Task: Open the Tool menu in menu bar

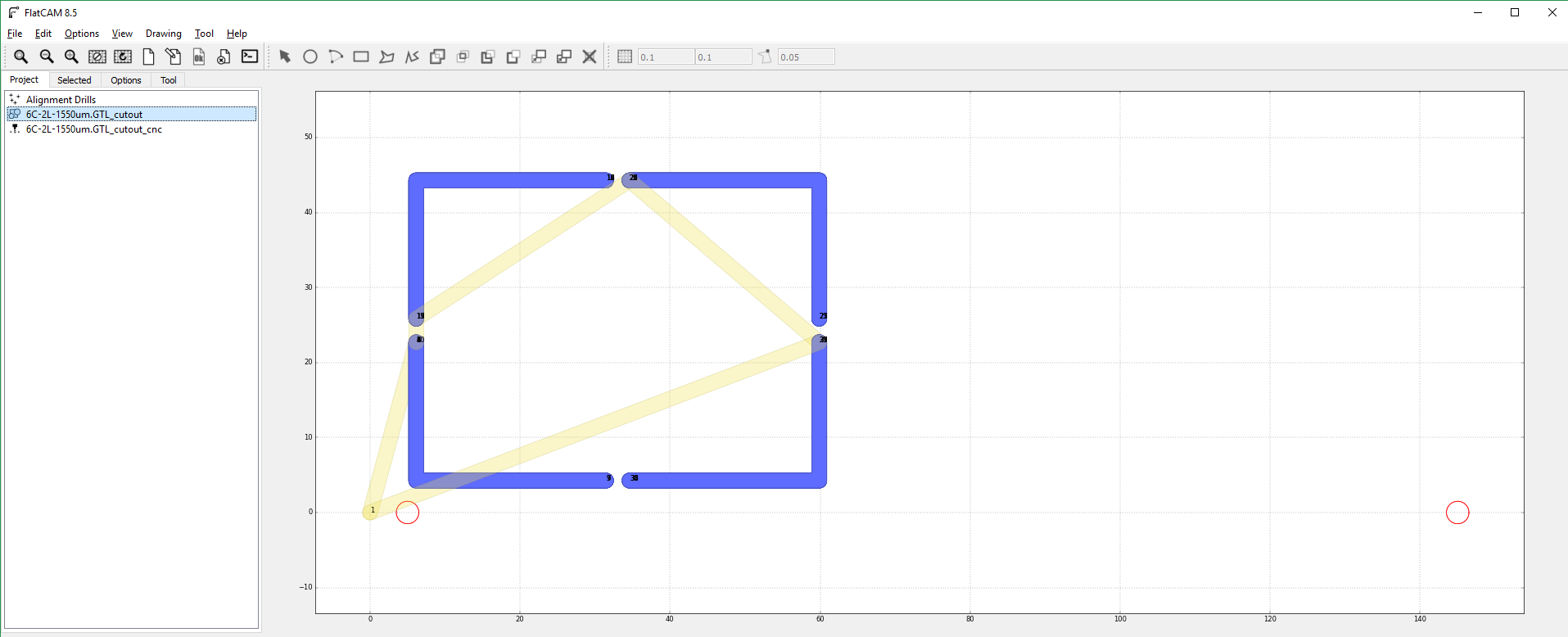Action: tap(204, 34)
